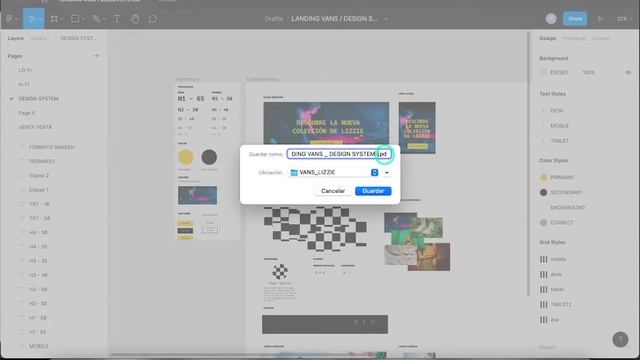Switch to the Inspect tab
The width and height of the screenshot is (640, 360).
pos(601,38)
